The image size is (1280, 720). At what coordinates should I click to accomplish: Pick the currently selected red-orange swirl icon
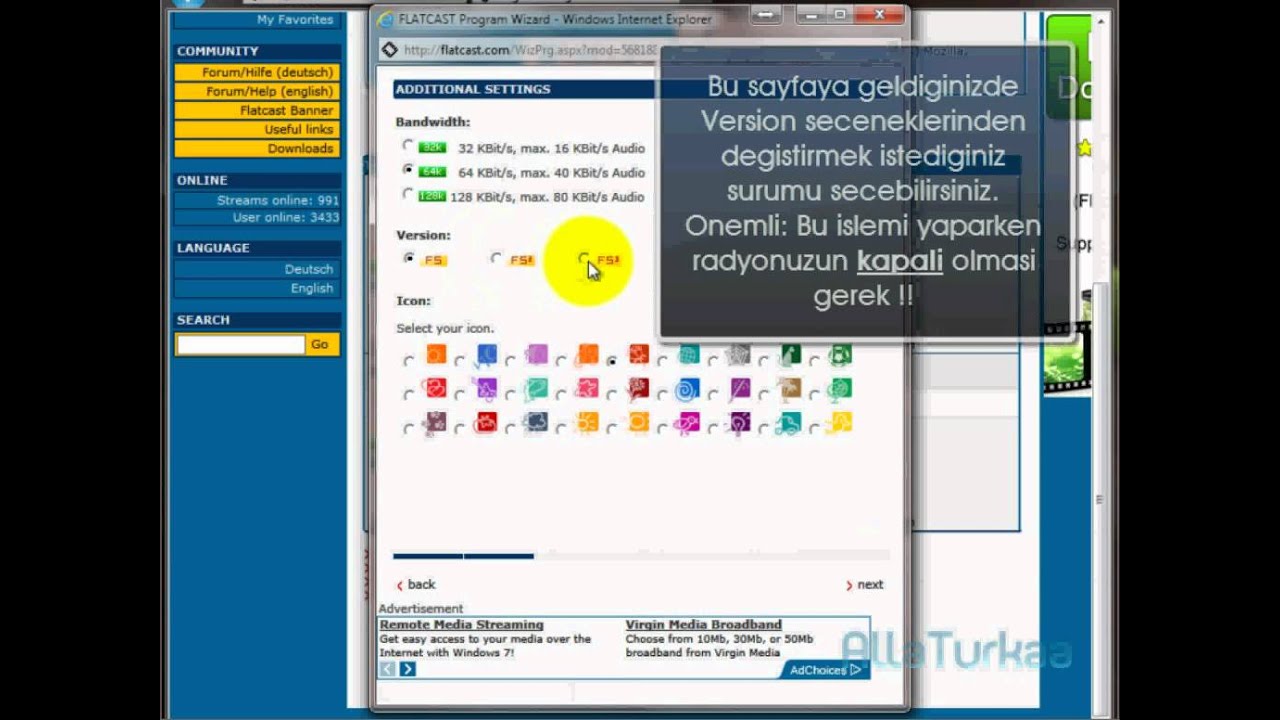(x=638, y=355)
